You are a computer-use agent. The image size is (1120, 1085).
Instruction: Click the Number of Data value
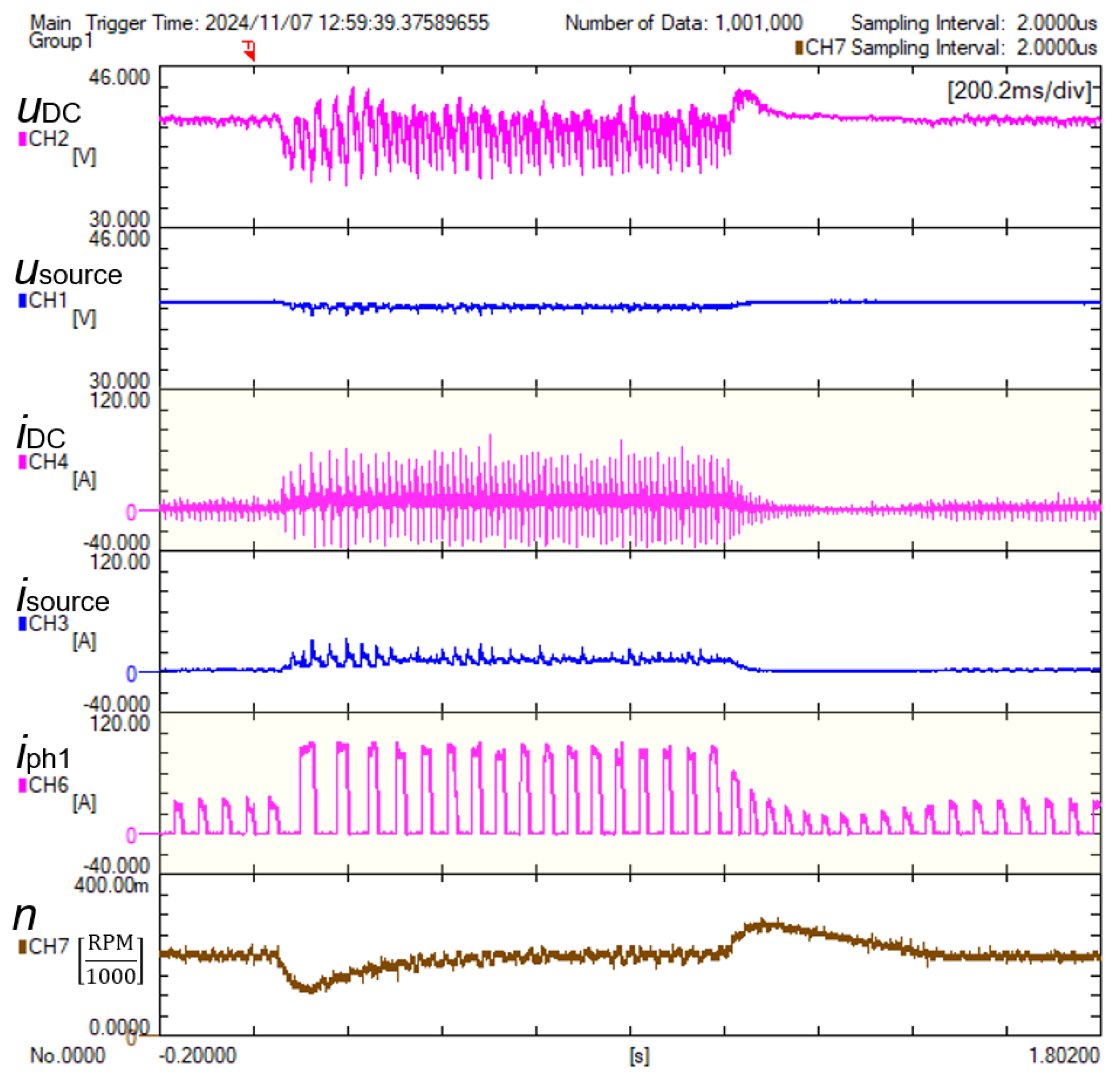tap(758, 23)
